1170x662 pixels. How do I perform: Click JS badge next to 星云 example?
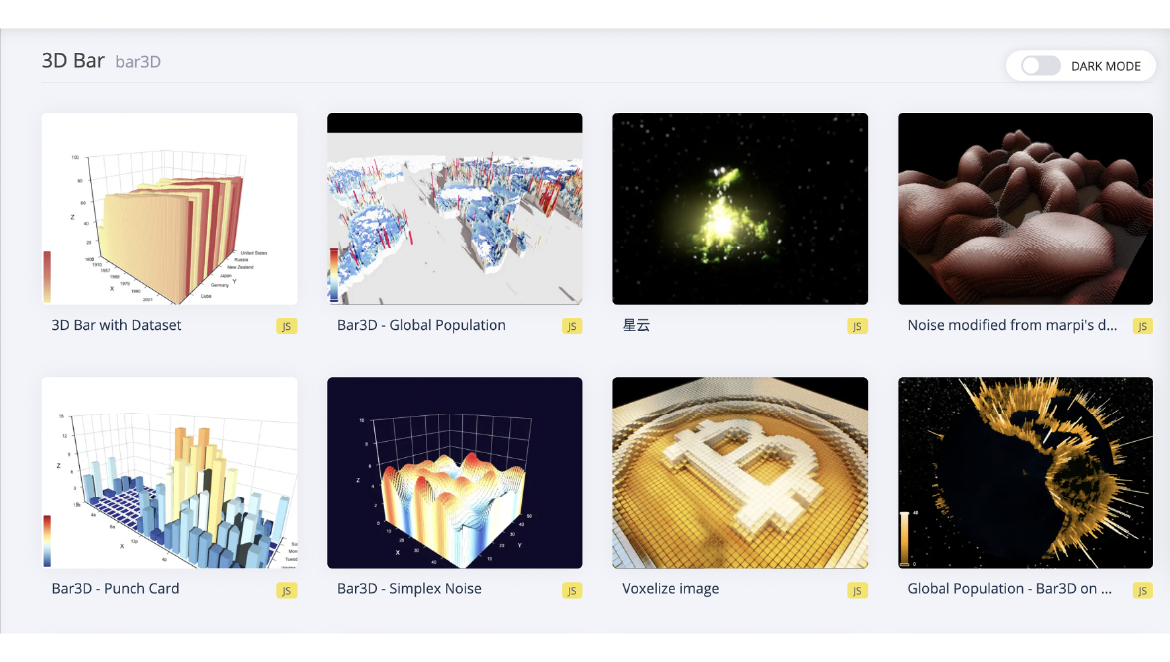857,326
